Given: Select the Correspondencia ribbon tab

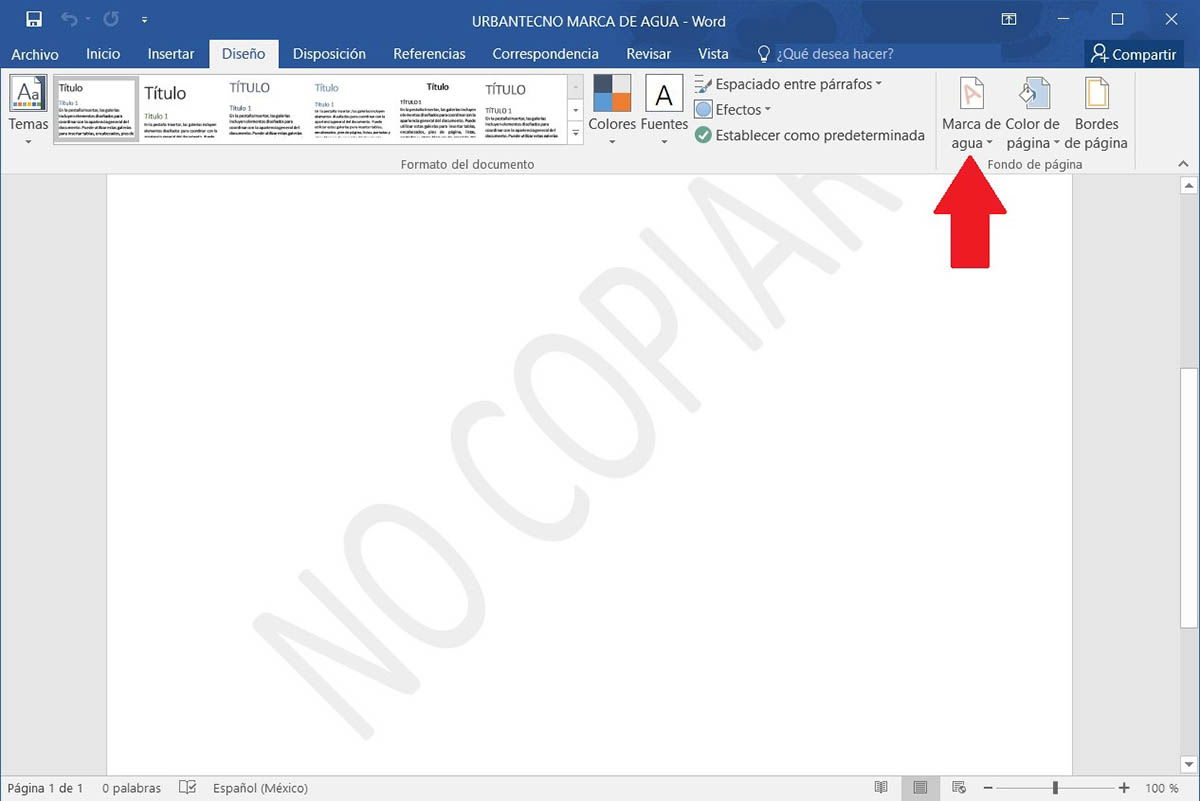Looking at the screenshot, I should click(544, 54).
